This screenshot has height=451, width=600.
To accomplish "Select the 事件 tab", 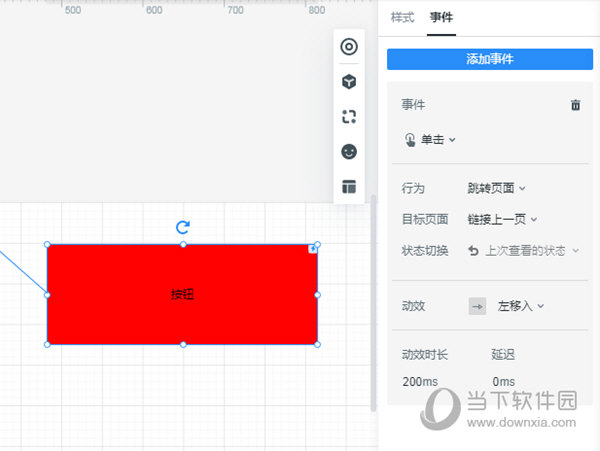I will (x=441, y=18).
